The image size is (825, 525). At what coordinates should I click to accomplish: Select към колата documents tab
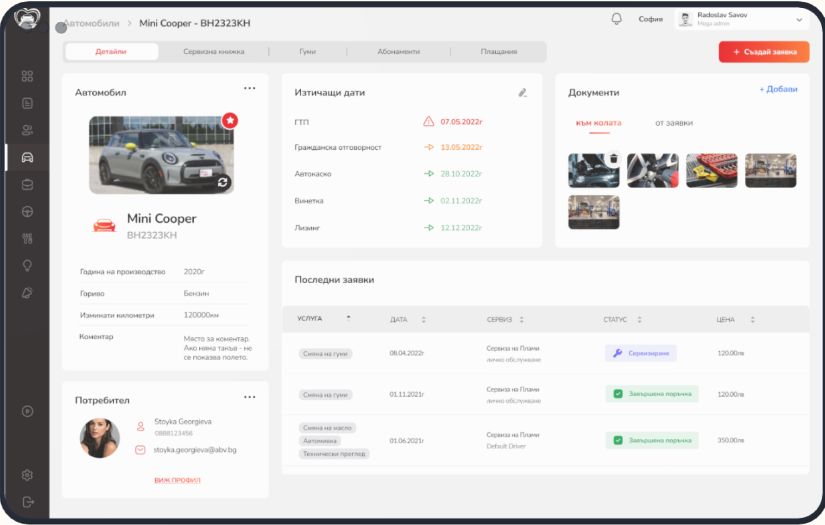[x=598, y=123]
